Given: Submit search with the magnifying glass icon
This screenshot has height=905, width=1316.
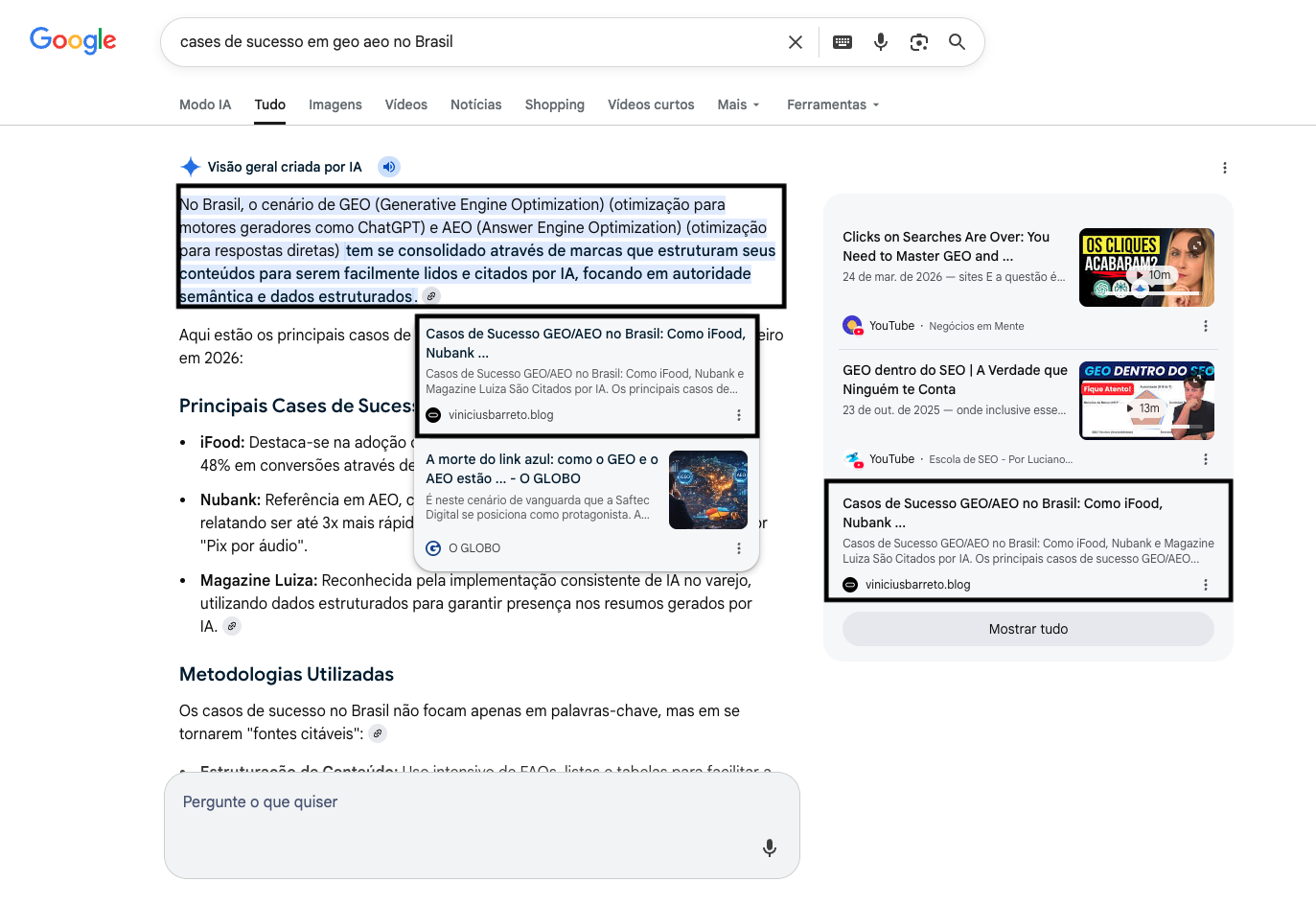Looking at the screenshot, I should click(957, 42).
